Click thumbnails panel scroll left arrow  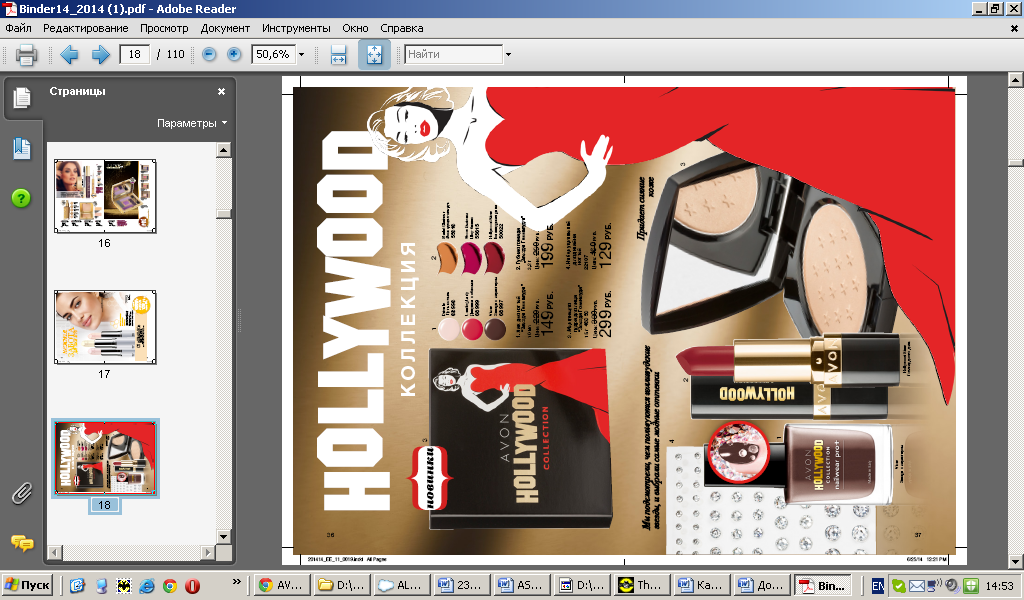[x=55, y=552]
